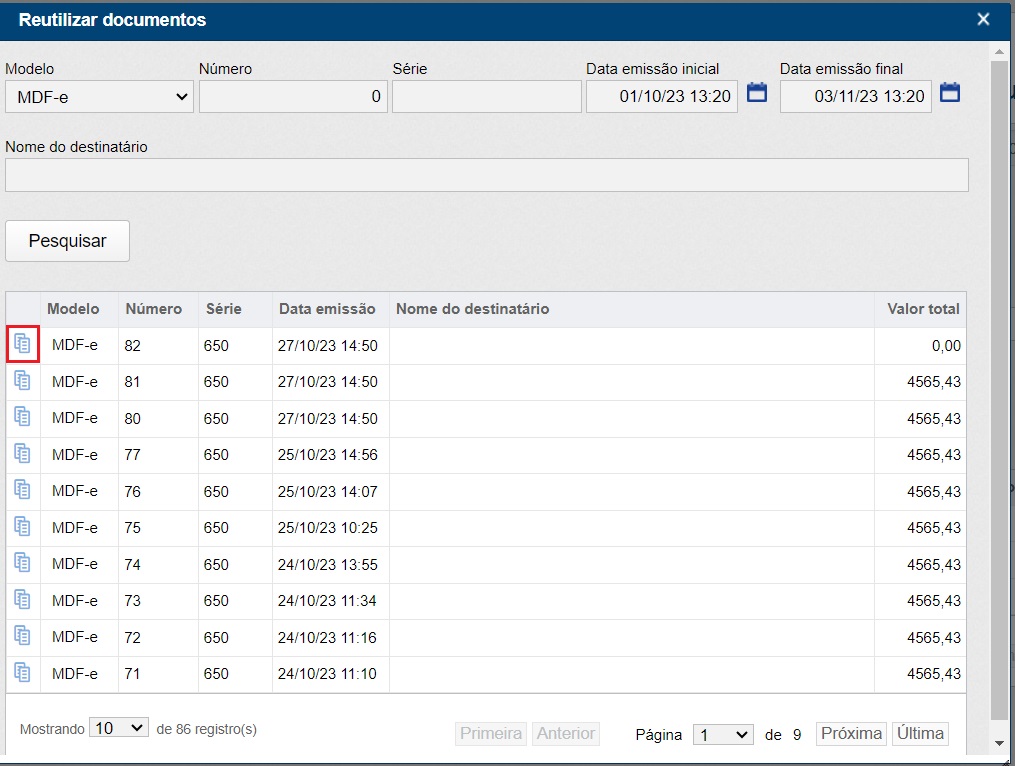Open the Página number dropdown
Screen dimensions: 1016x766
coord(723,734)
